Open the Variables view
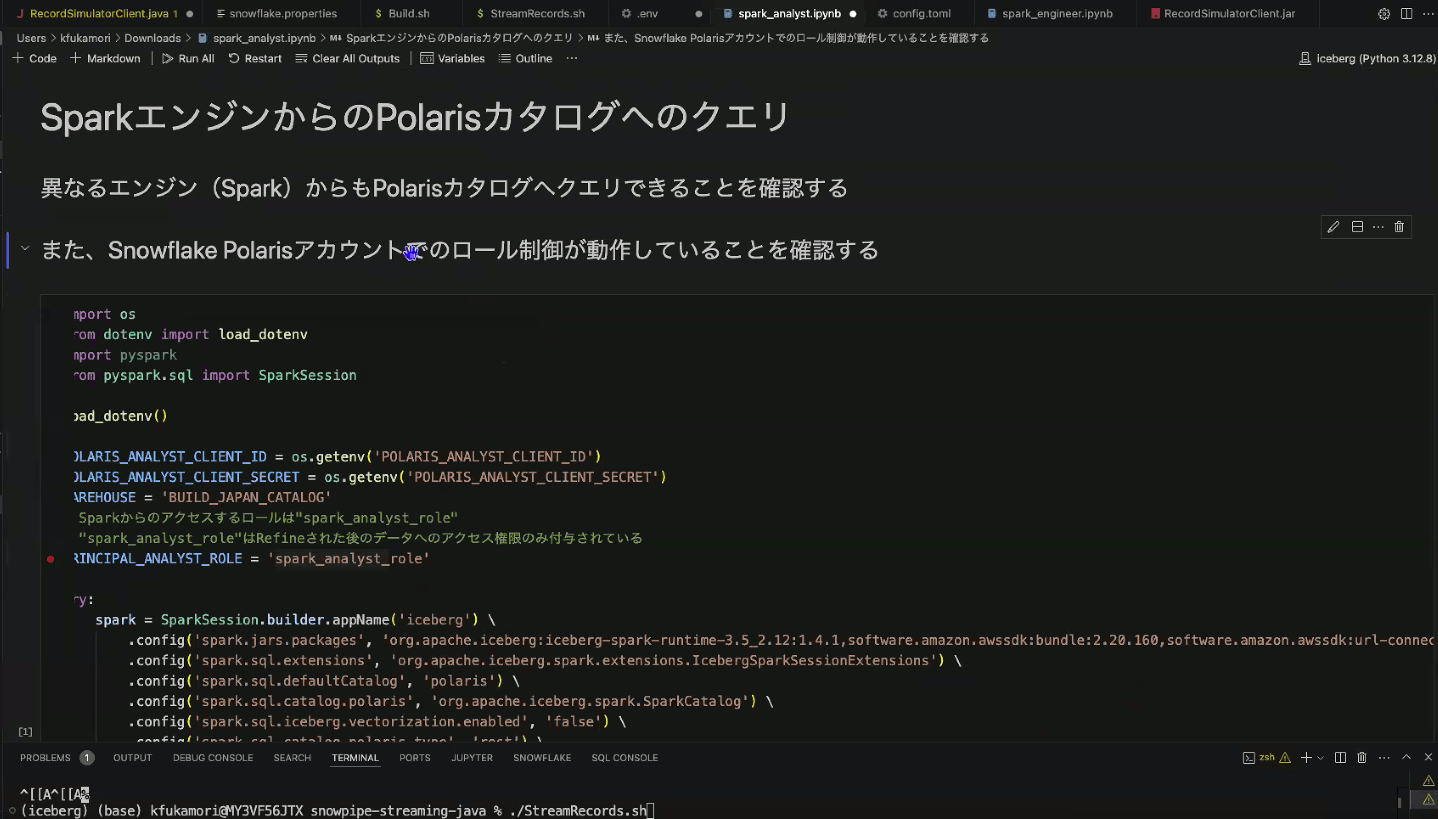Screen dimensions: 1438x819 pyautogui.click(x=453, y=58)
